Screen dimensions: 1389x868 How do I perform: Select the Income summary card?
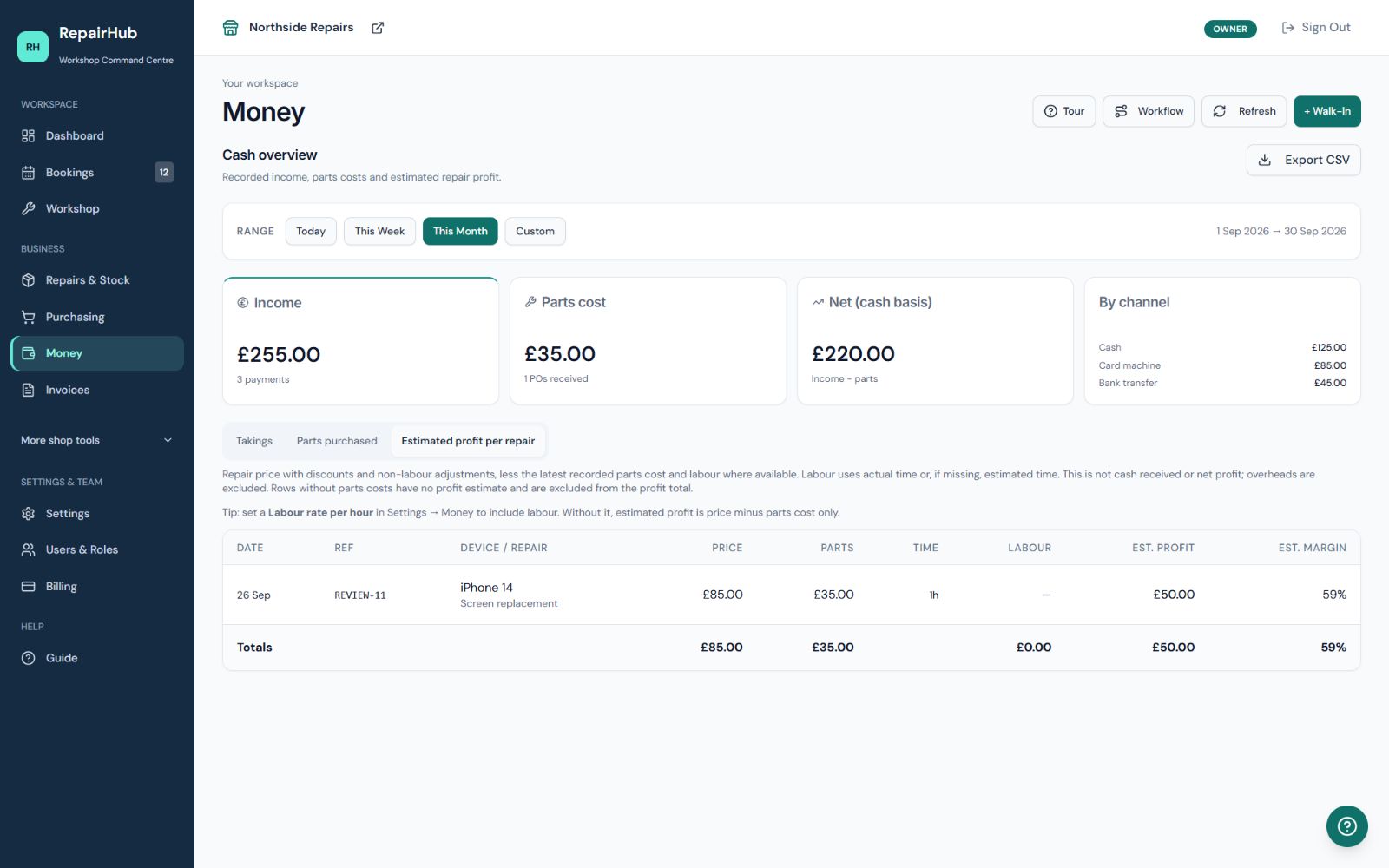[x=360, y=341]
